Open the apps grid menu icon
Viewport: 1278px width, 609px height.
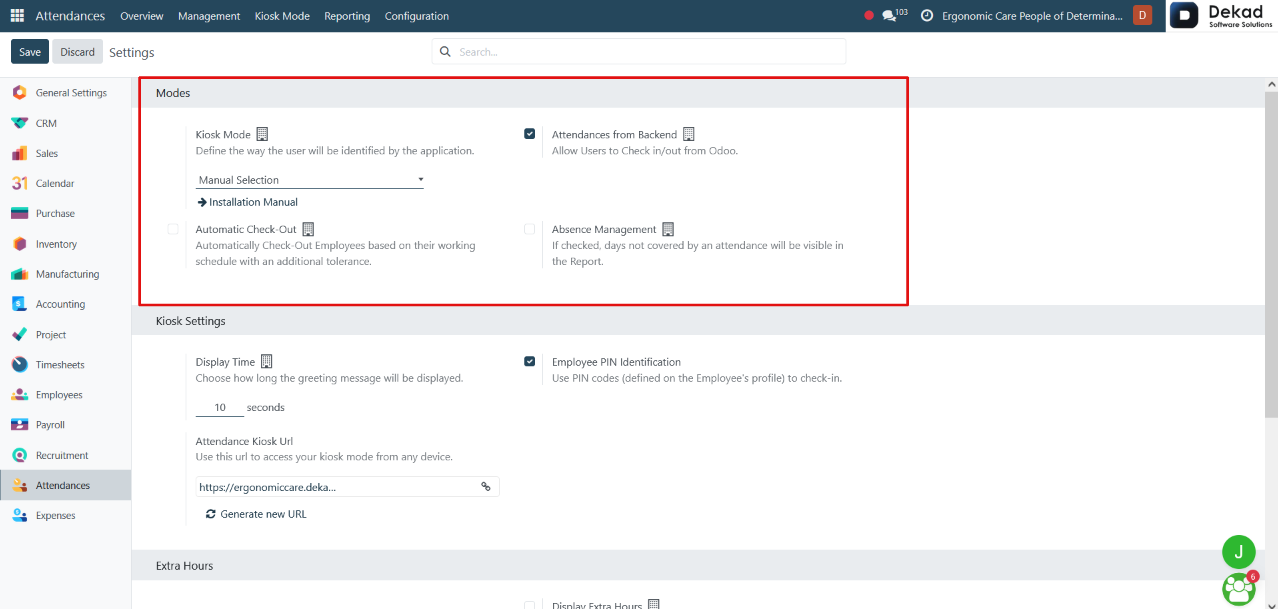pos(17,16)
